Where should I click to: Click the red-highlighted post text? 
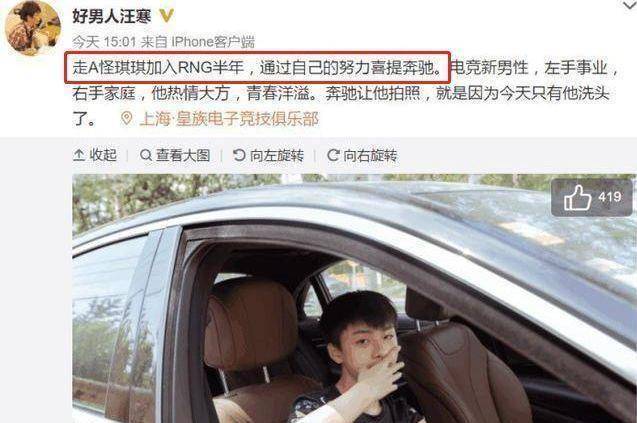[257, 67]
